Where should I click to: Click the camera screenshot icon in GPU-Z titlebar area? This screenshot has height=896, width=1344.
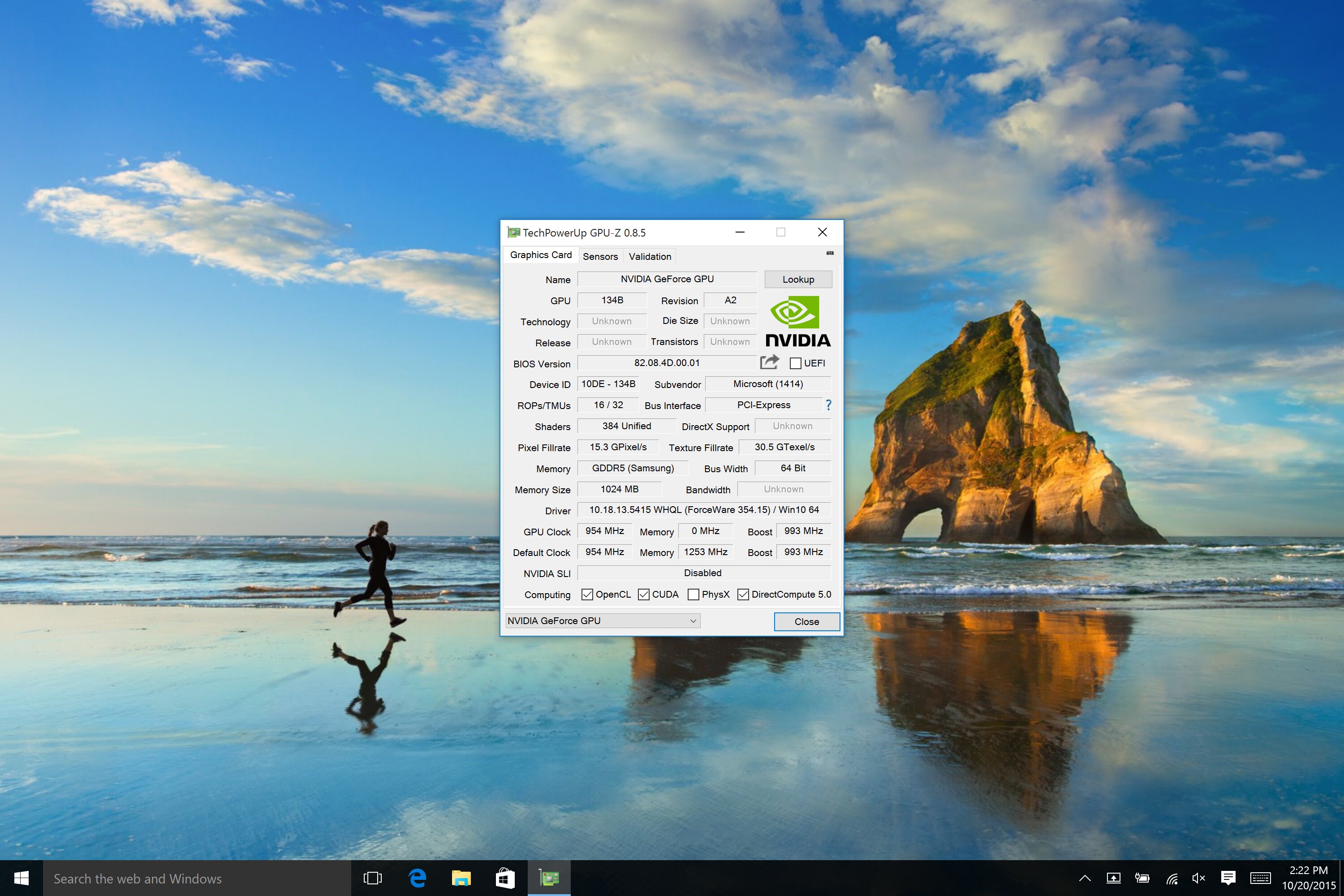(830, 253)
